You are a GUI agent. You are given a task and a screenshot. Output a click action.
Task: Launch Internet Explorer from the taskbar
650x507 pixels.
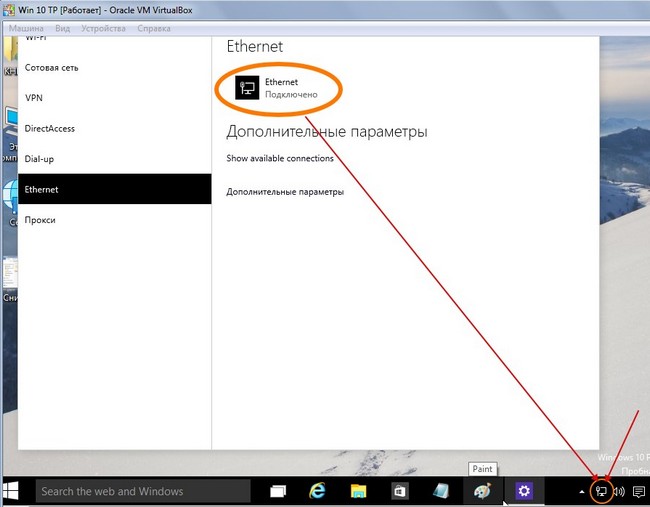tap(319, 491)
